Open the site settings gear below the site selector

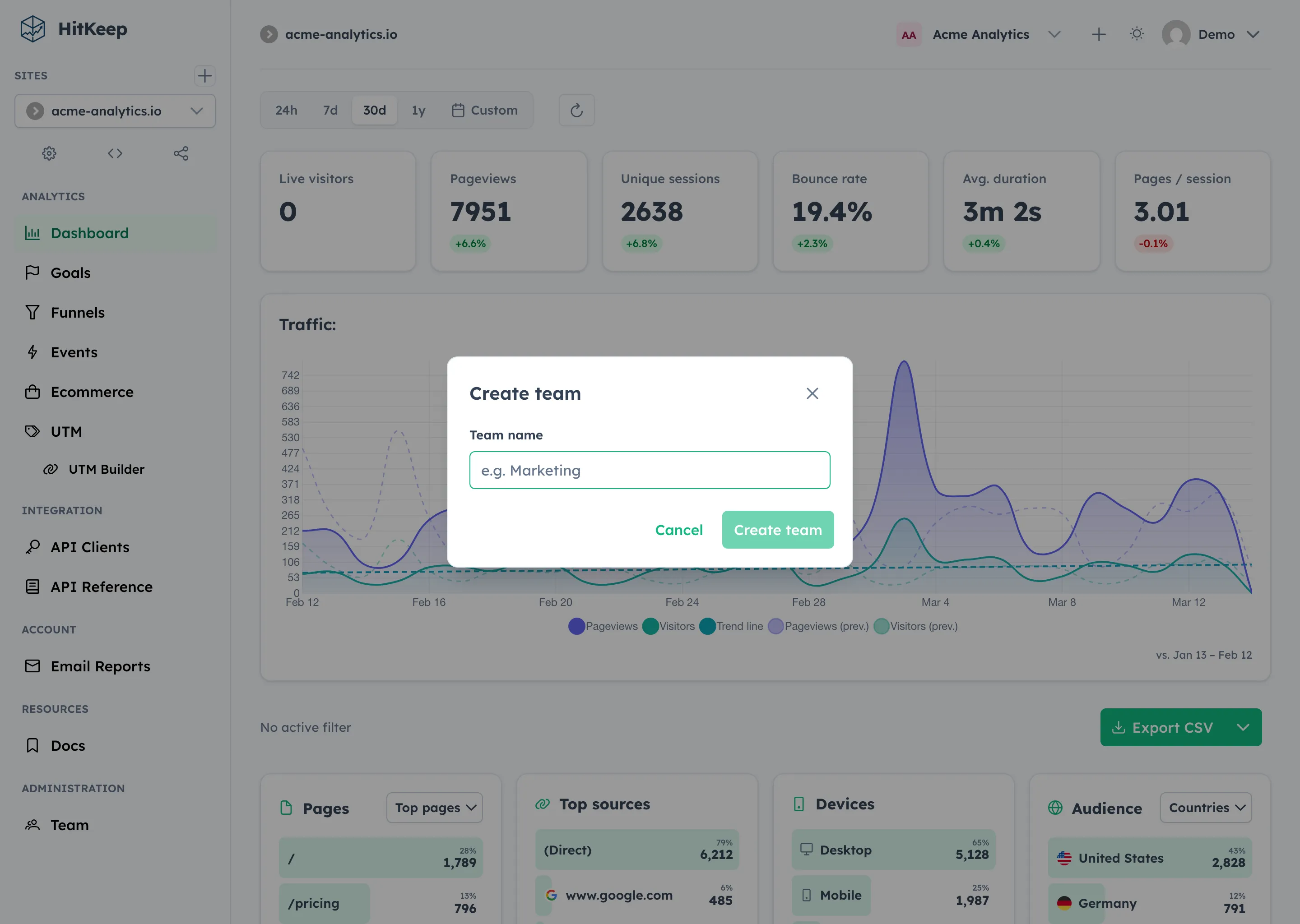[x=49, y=153]
